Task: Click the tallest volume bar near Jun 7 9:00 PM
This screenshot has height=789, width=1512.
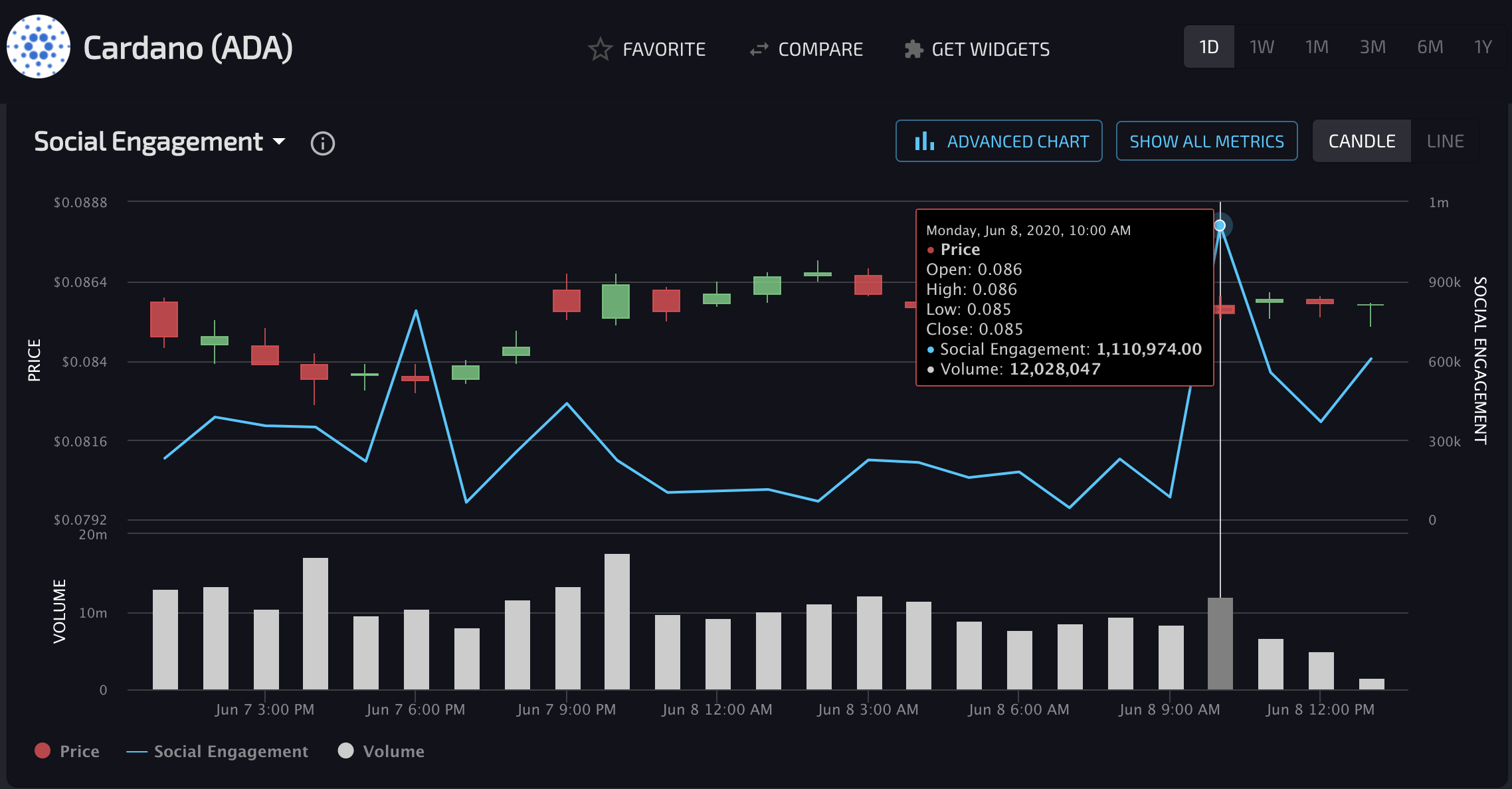Action: coord(617,622)
